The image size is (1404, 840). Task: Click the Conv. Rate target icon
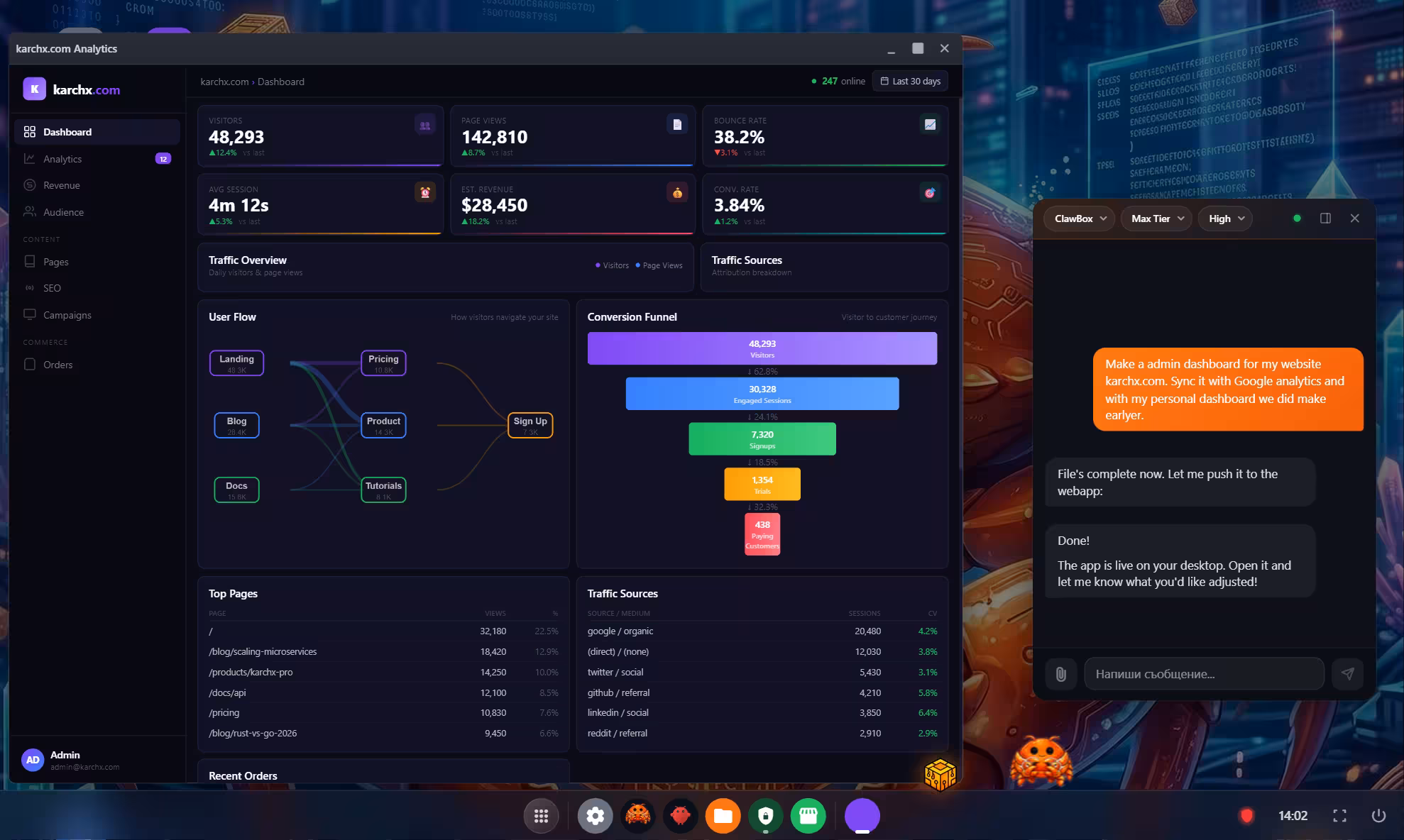[930, 193]
